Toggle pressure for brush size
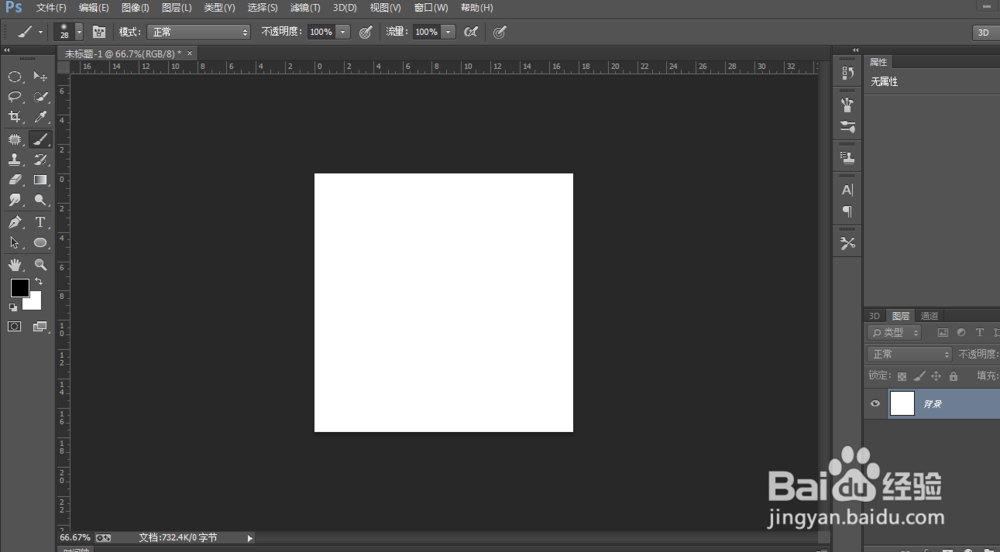Image resolution: width=1000 pixels, height=552 pixels. coord(499,32)
